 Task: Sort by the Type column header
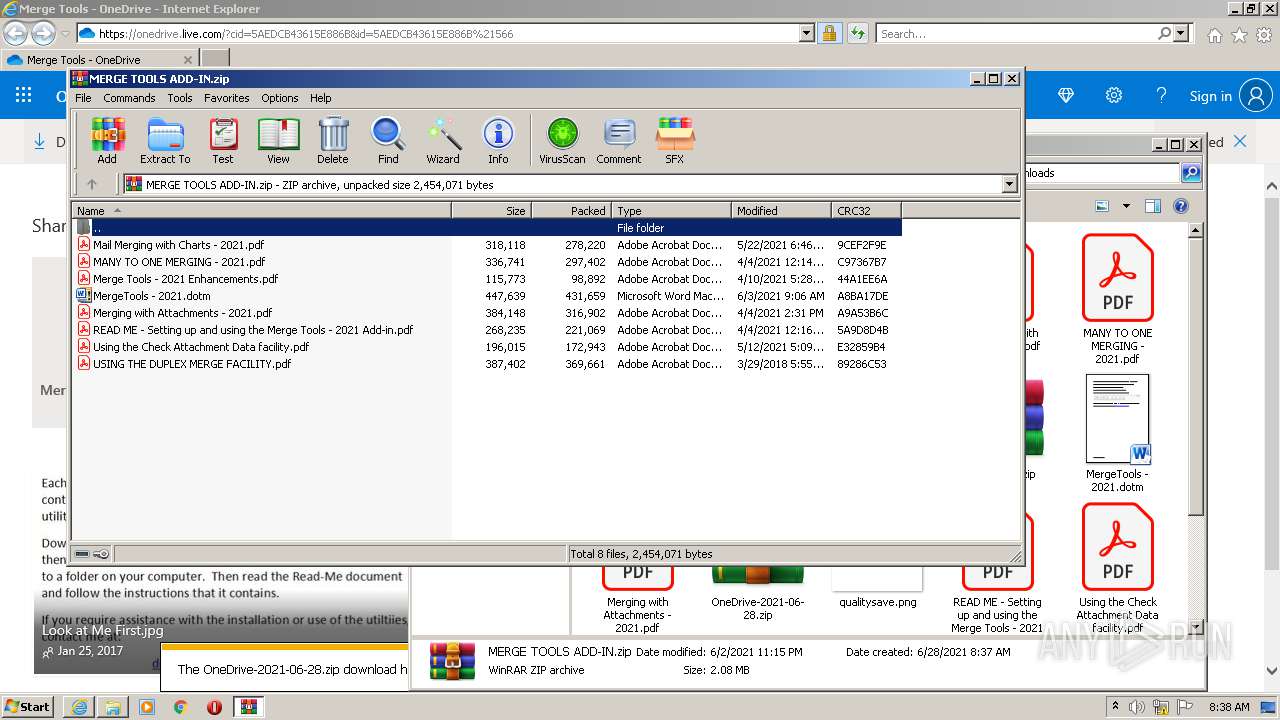coord(671,210)
